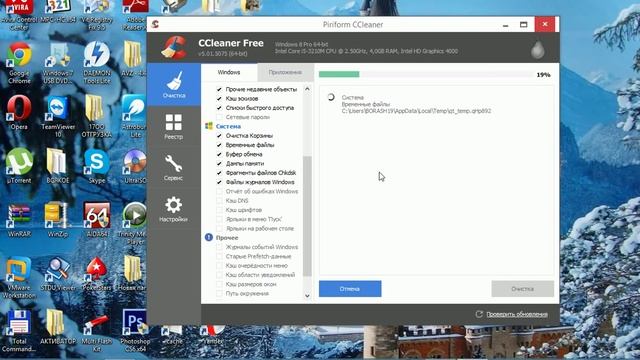
Task: Enable Сетевые пароли checkbox
Action: [x=219, y=117]
